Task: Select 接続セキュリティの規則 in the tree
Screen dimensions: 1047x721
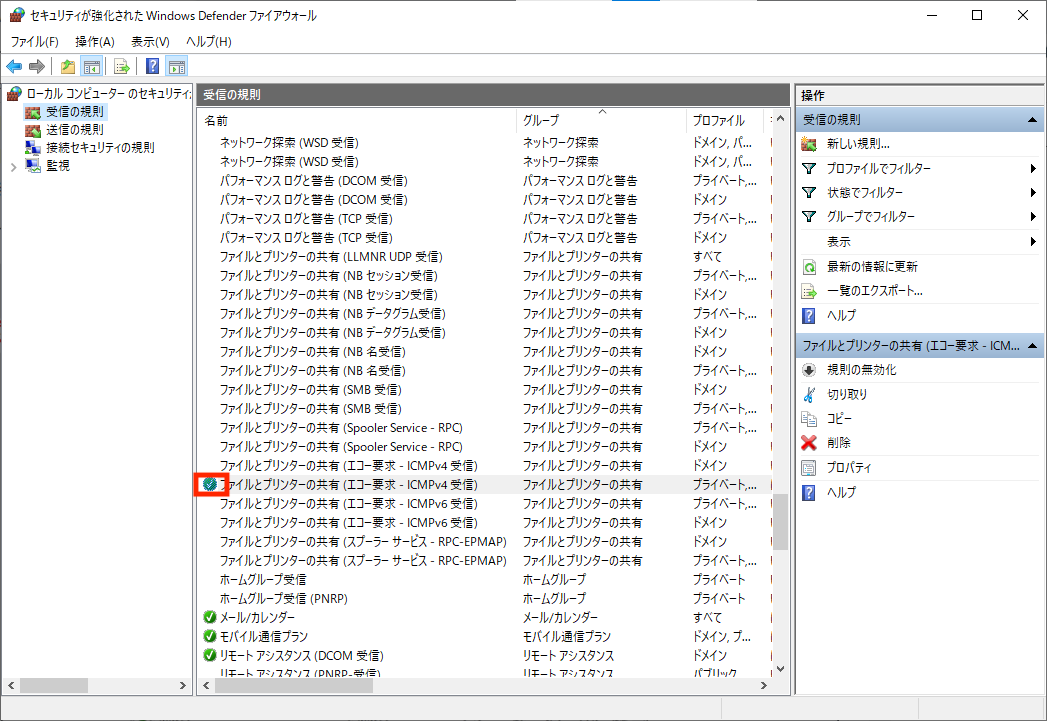Action: (x=100, y=148)
